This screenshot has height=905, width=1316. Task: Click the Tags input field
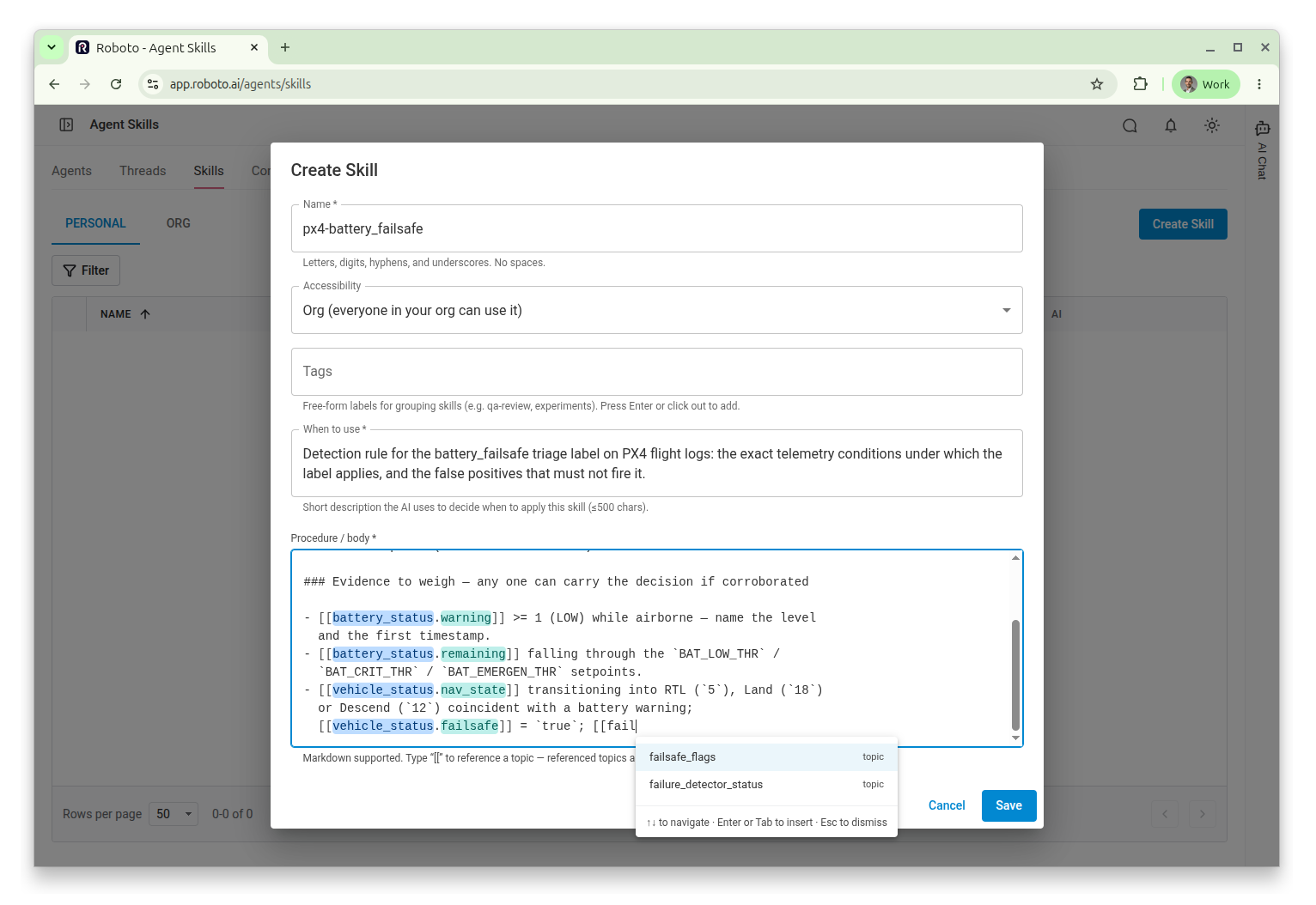[656, 372]
